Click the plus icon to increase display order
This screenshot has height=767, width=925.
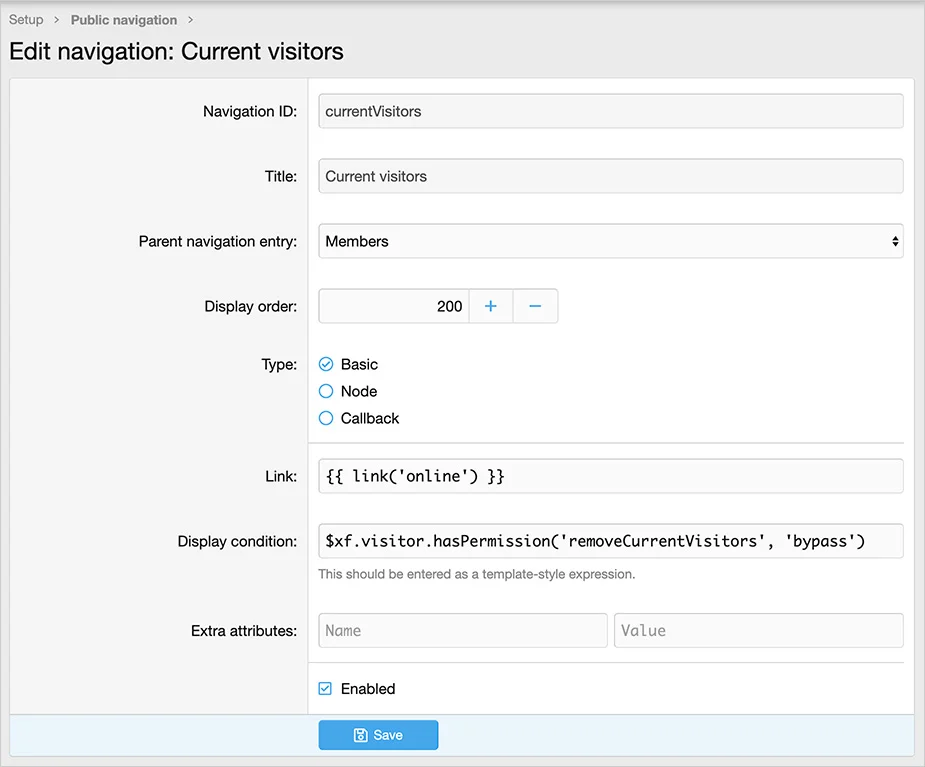490,306
